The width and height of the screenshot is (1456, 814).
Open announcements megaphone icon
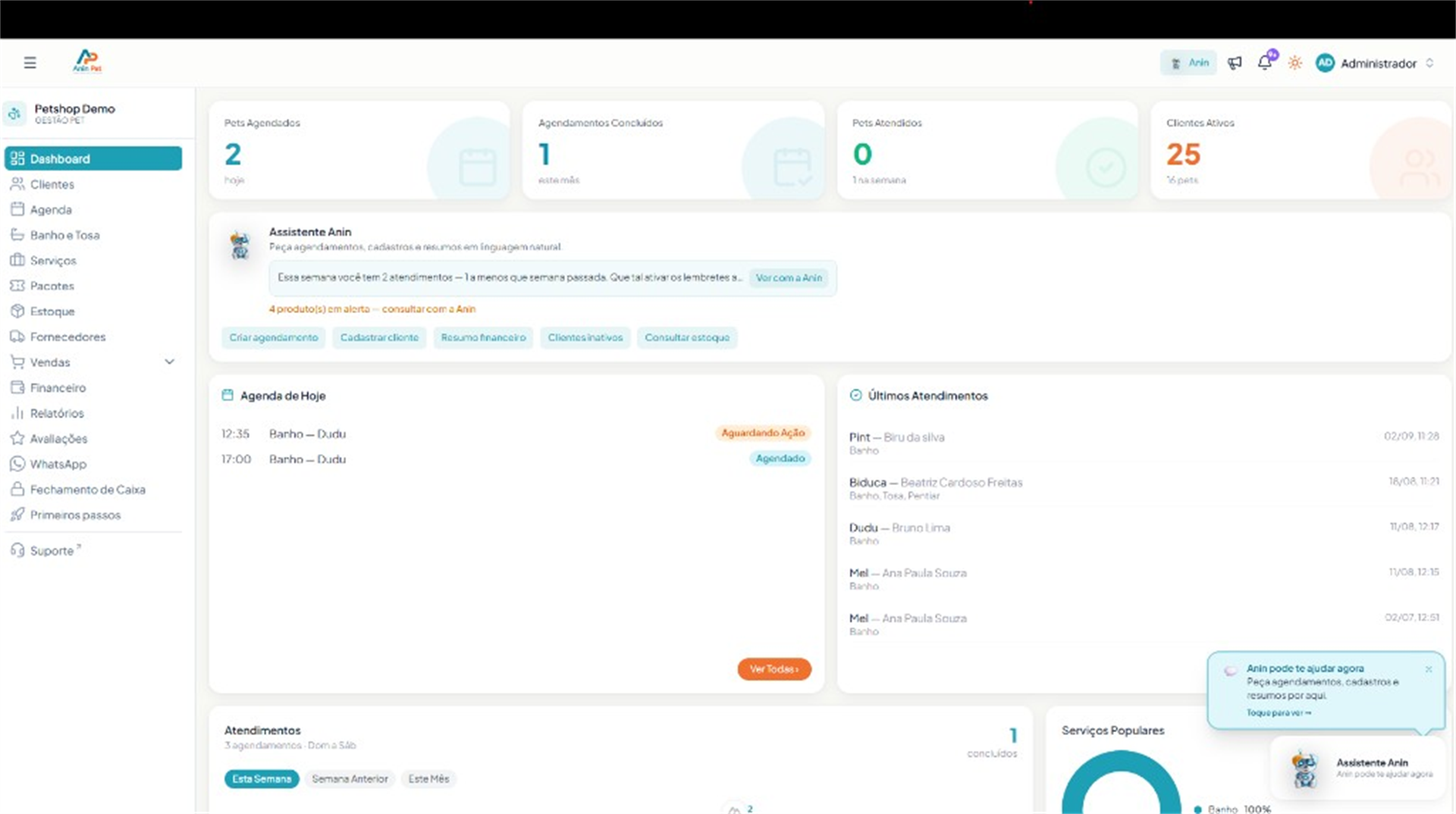pyautogui.click(x=1235, y=63)
